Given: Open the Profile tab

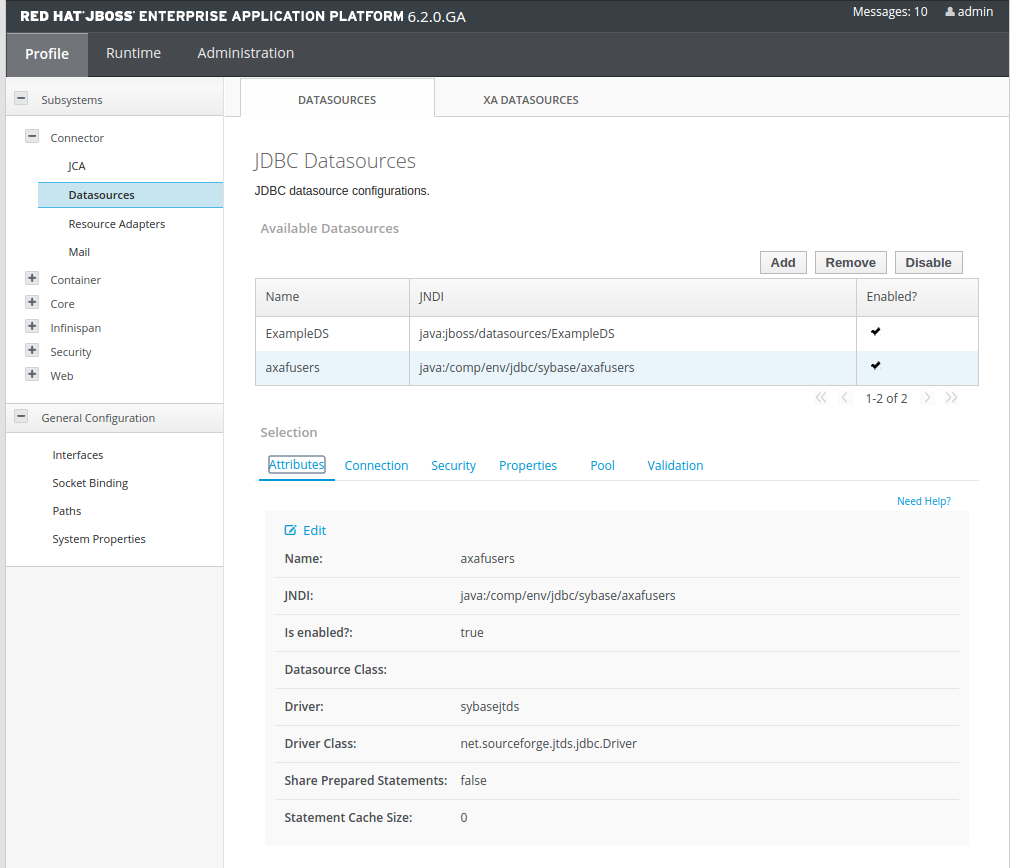Looking at the screenshot, I should click(47, 54).
